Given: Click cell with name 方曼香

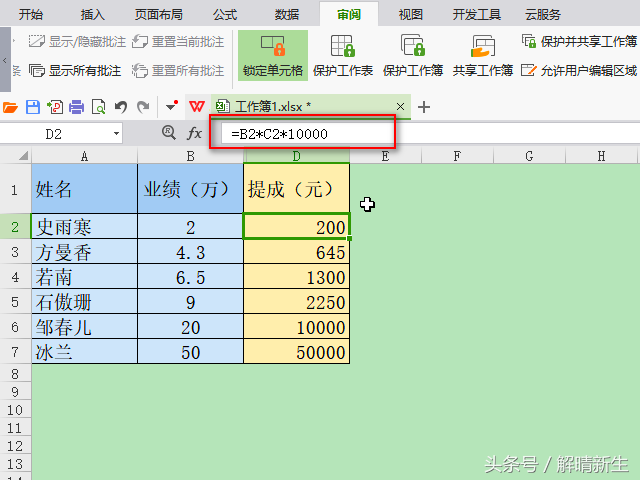Looking at the screenshot, I should (x=84, y=252).
